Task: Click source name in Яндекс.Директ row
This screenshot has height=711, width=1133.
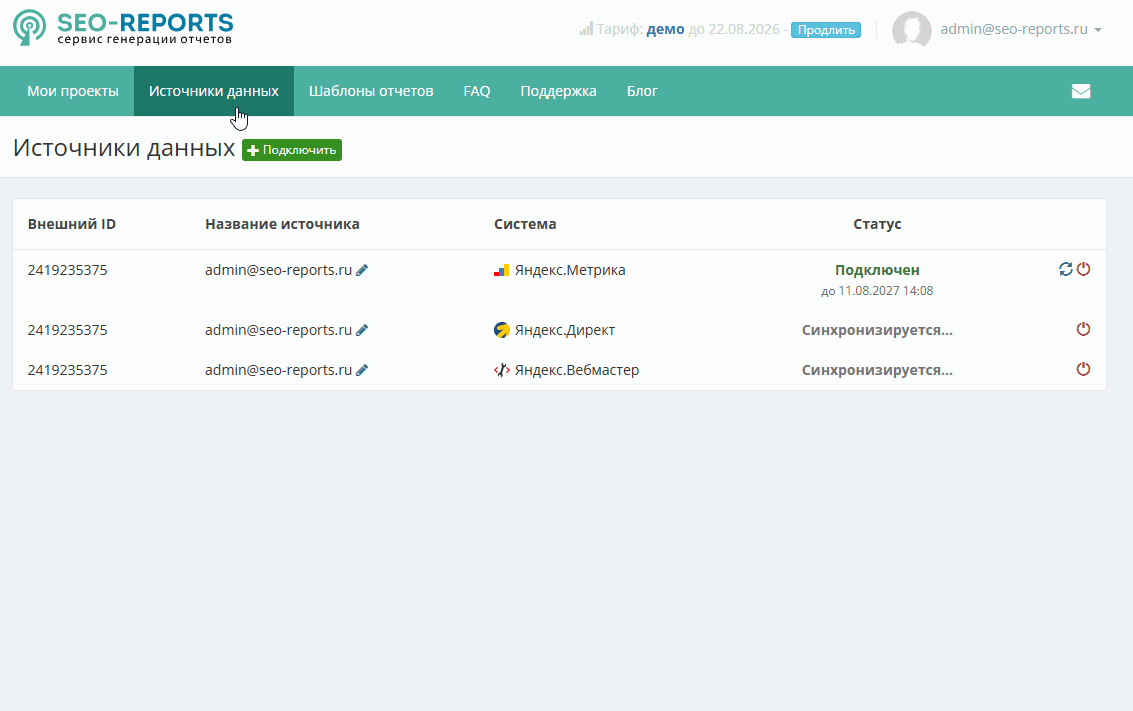Action: [x=278, y=330]
